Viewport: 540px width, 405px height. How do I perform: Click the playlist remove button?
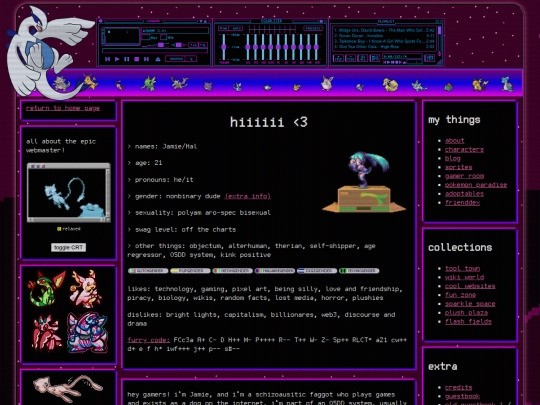(x=351, y=58)
